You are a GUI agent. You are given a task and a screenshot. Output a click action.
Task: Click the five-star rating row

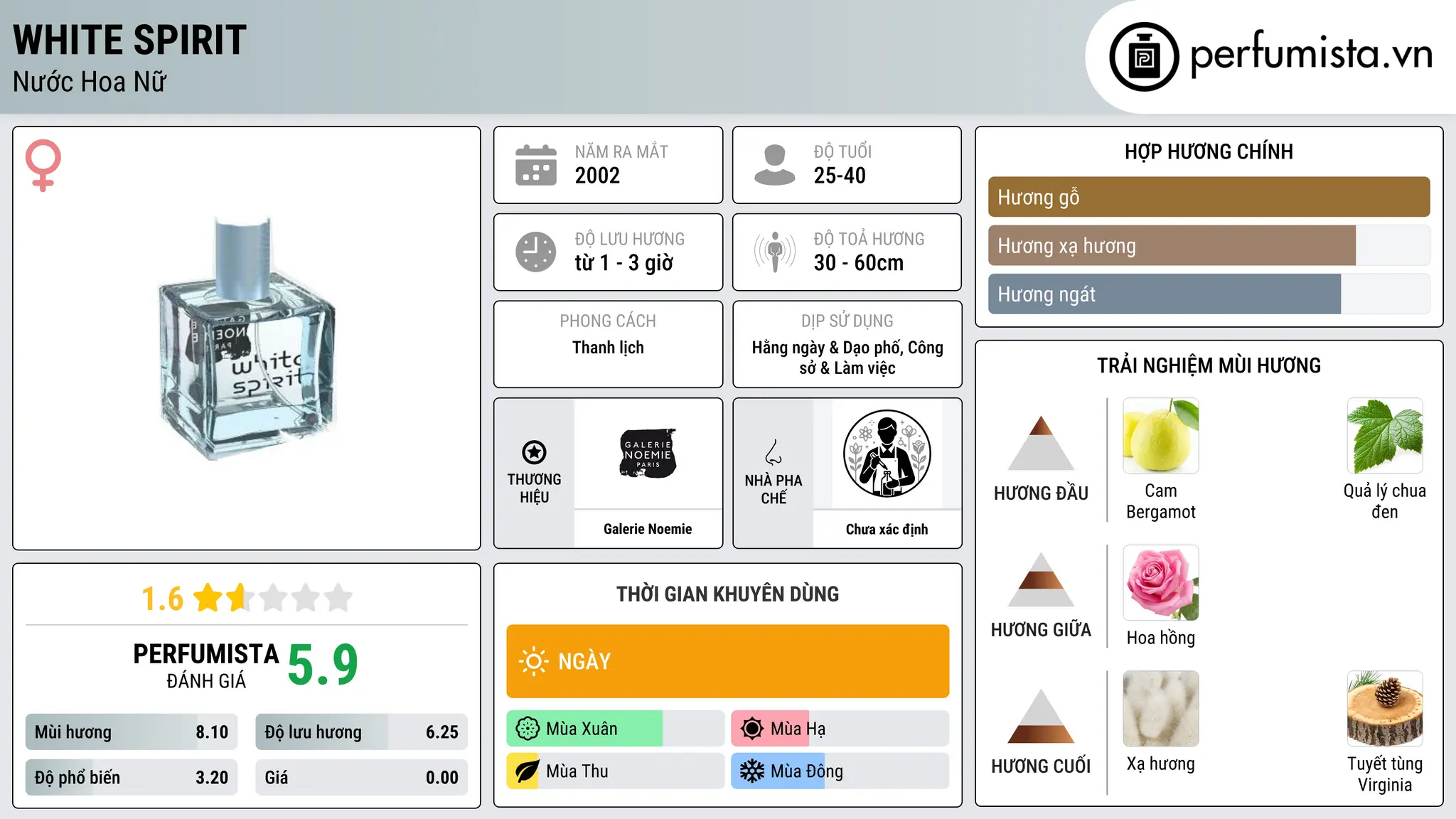tap(273, 598)
